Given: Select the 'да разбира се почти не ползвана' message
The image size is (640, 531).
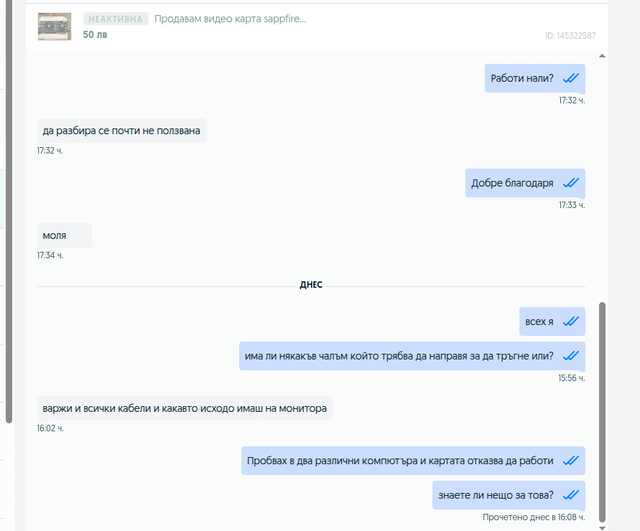Looking at the screenshot, I should click(122, 131).
